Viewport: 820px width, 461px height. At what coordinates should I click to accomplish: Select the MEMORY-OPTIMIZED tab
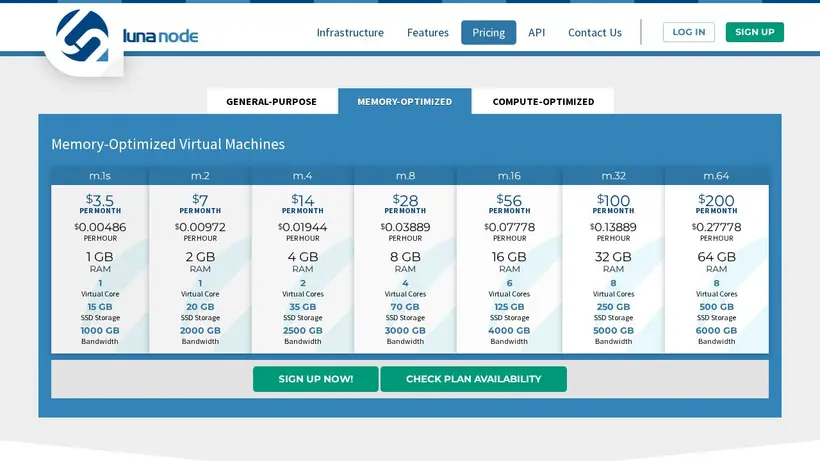[x=405, y=101]
